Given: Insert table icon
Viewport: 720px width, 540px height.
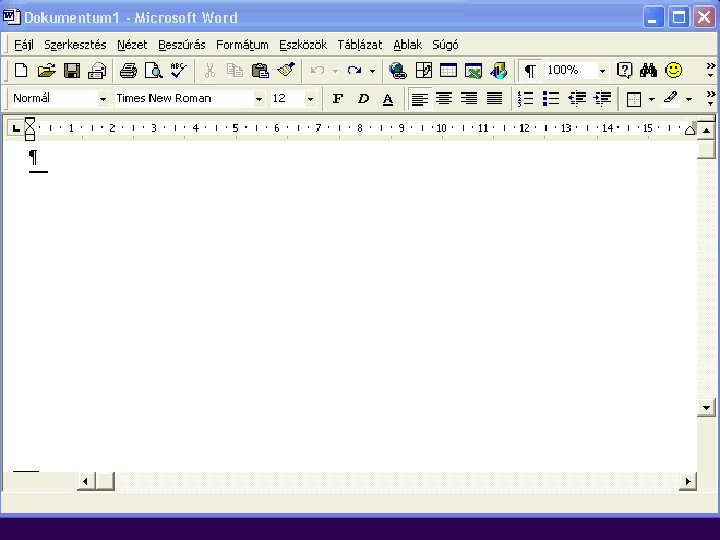Looking at the screenshot, I should coord(448,71).
